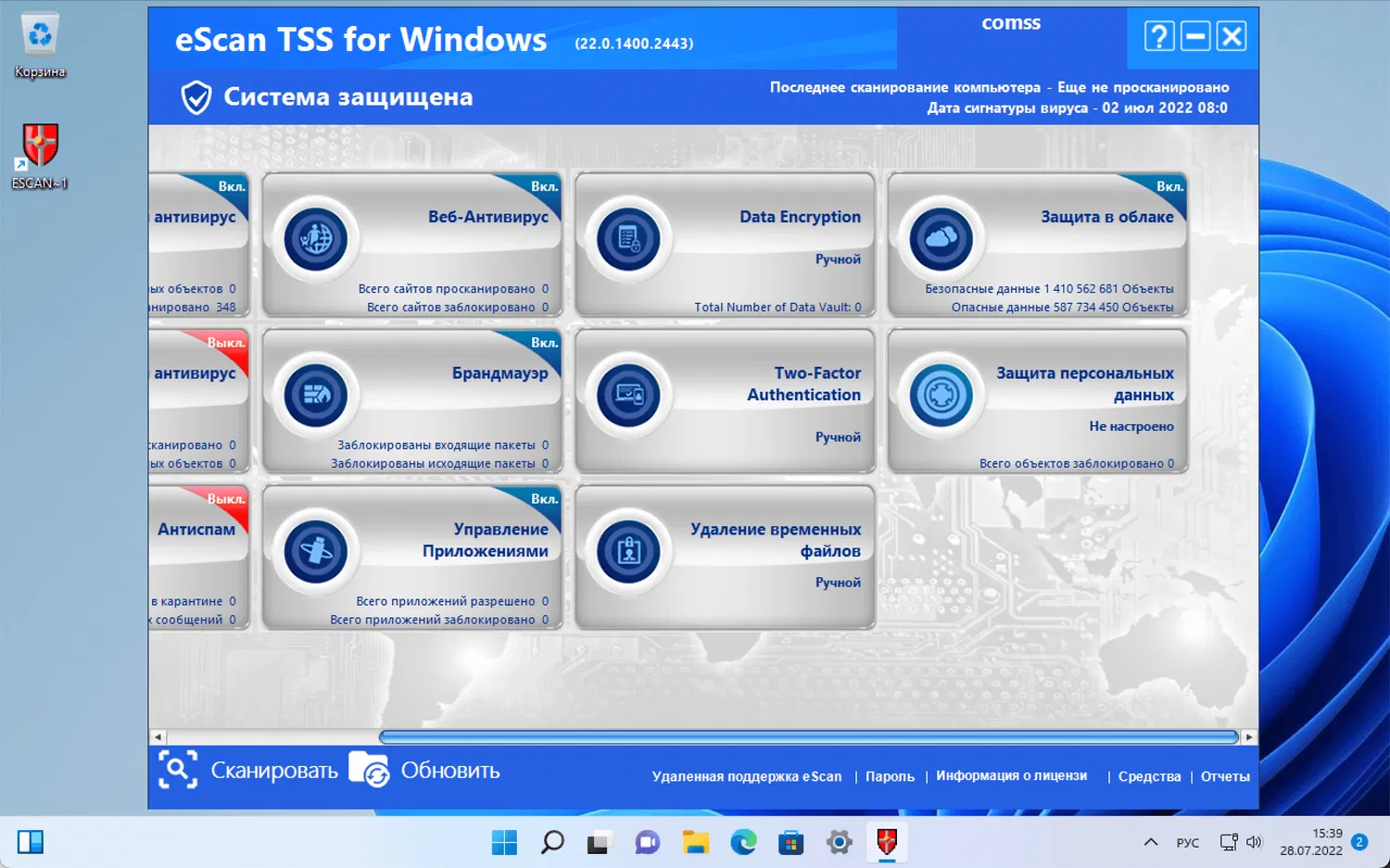The width and height of the screenshot is (1390, 868).
Task: Click the scrollbar left arrow
Action: click(158, 737)
